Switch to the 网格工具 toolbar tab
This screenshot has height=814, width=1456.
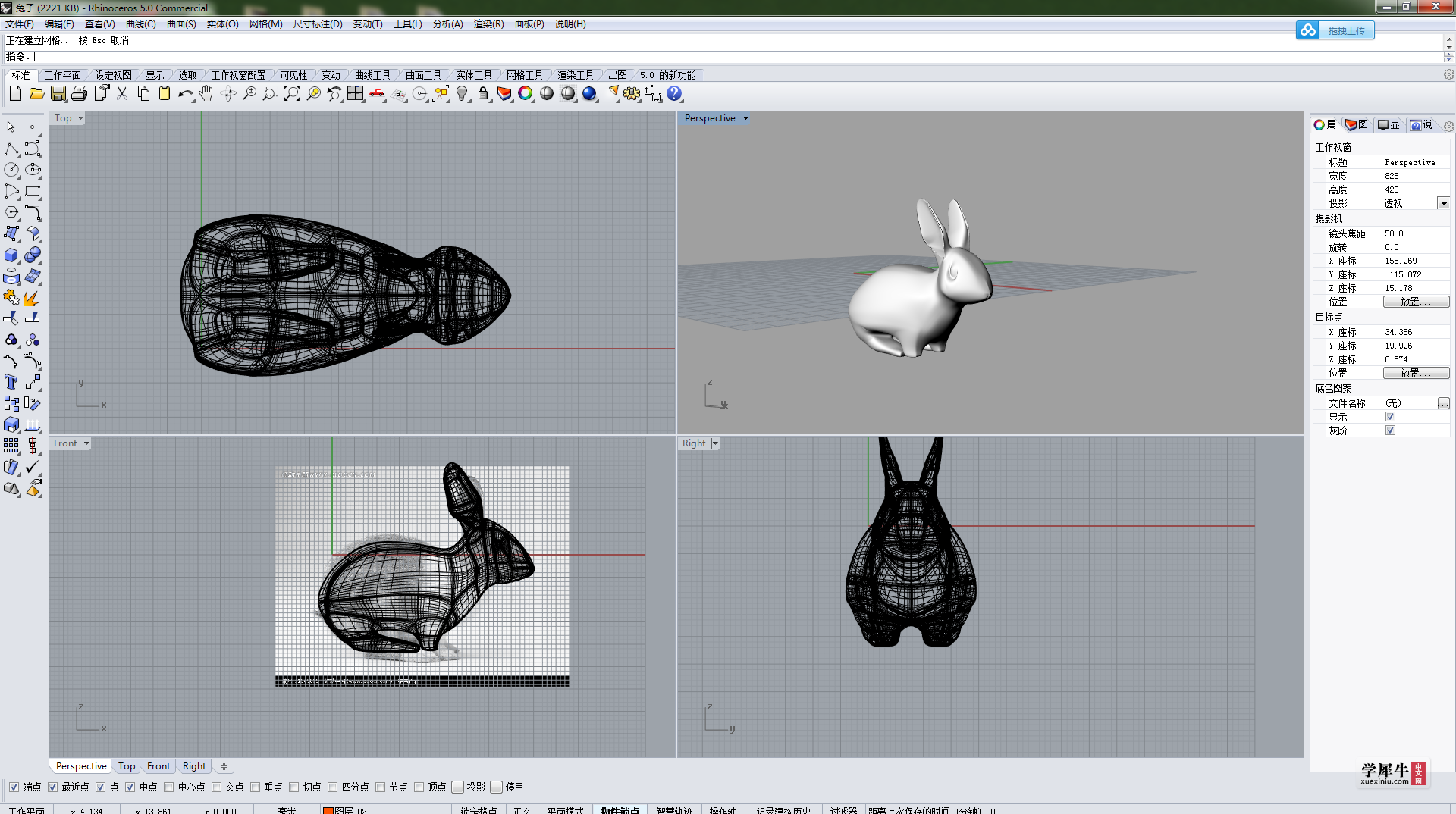click(x=525, y=75)
